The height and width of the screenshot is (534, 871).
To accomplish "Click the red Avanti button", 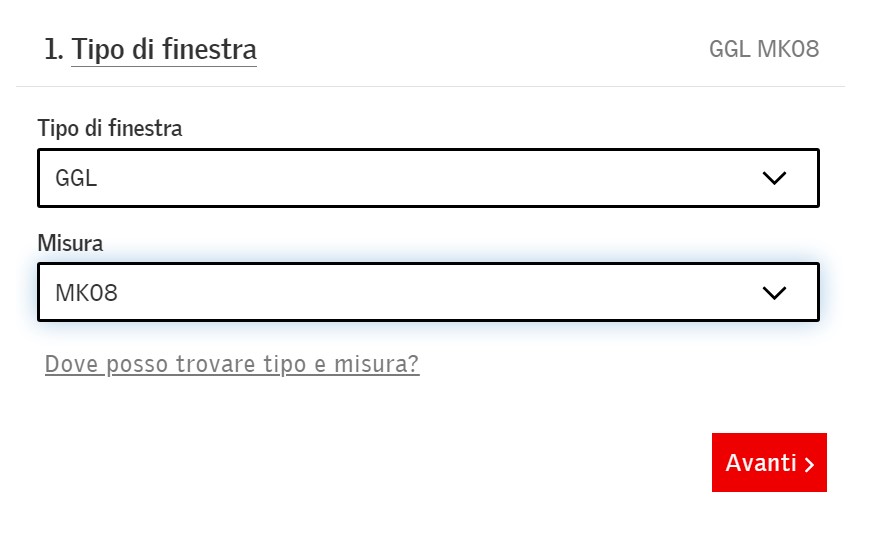I will (769, 462).
